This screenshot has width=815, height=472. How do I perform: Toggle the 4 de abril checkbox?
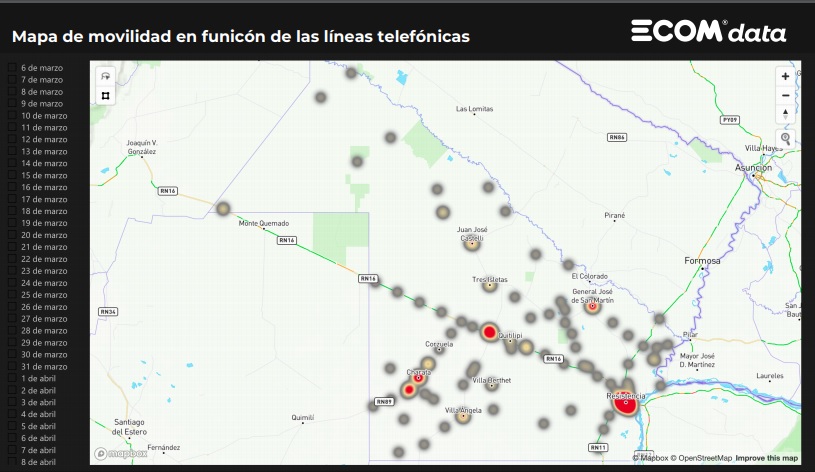point(12,414)
